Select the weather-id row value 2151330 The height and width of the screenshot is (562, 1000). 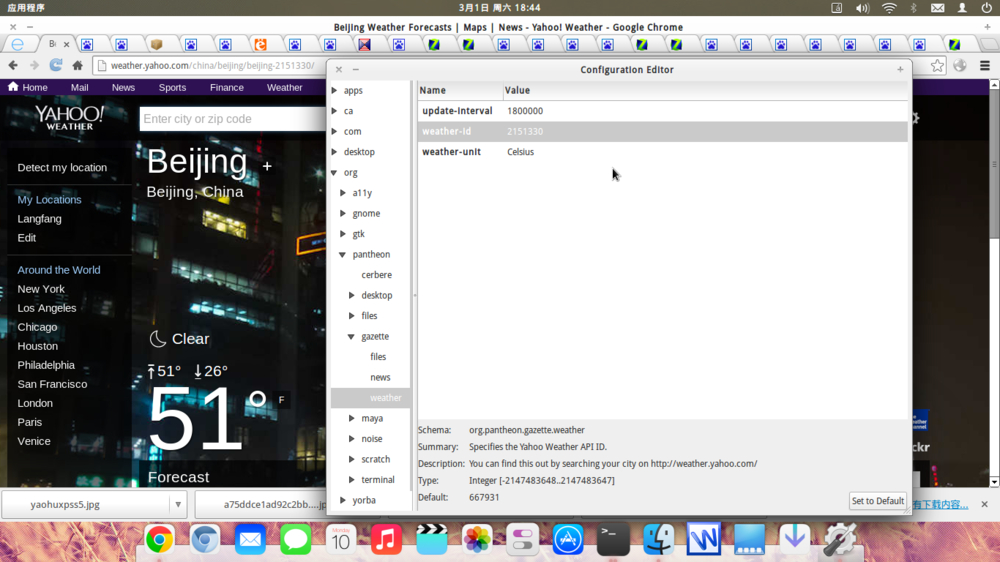pos(525,131)
